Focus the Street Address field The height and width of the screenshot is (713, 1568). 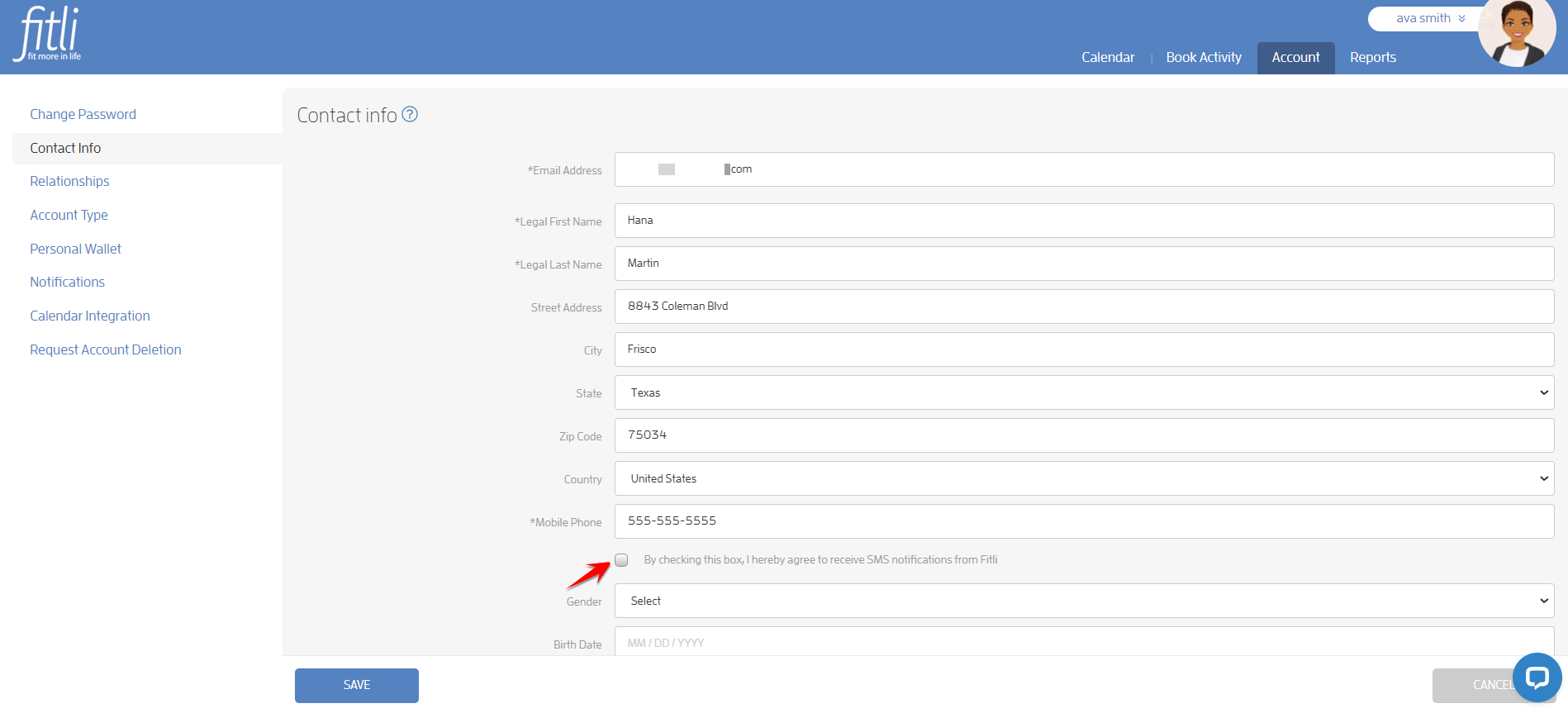coord(1084,307)
